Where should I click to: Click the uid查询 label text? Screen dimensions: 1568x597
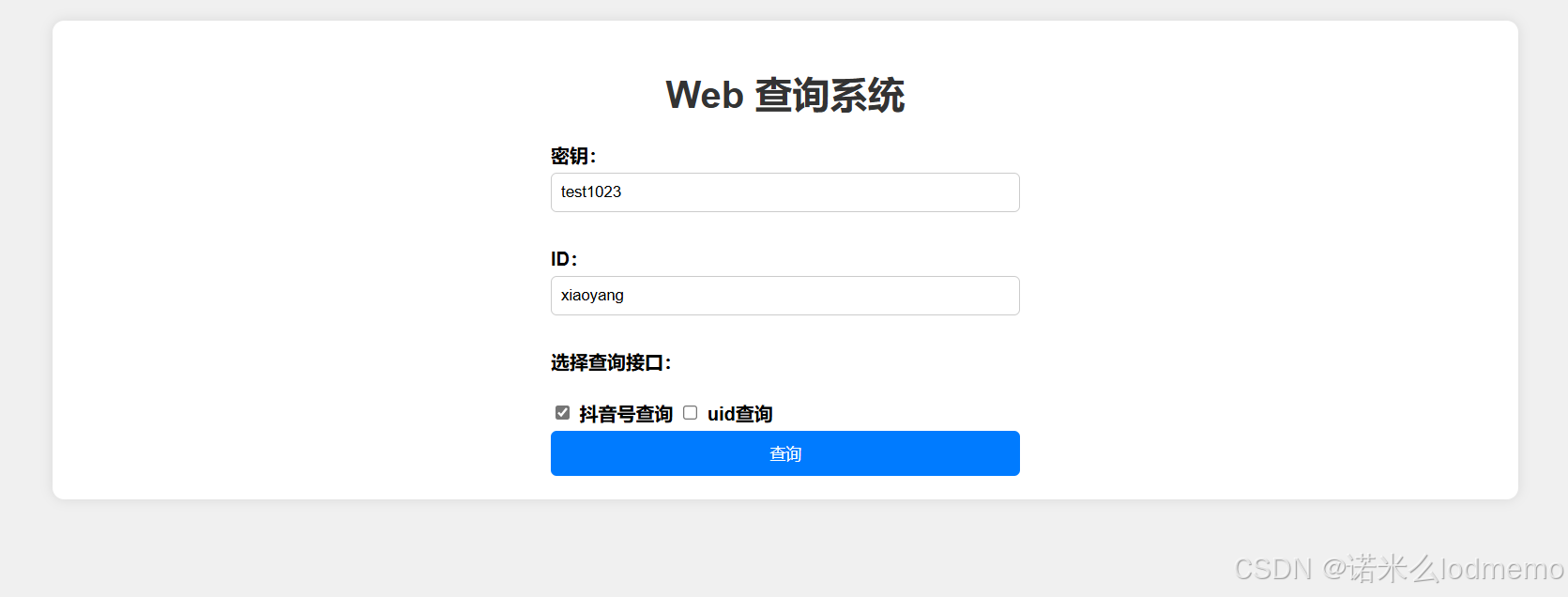coord(740,414)
